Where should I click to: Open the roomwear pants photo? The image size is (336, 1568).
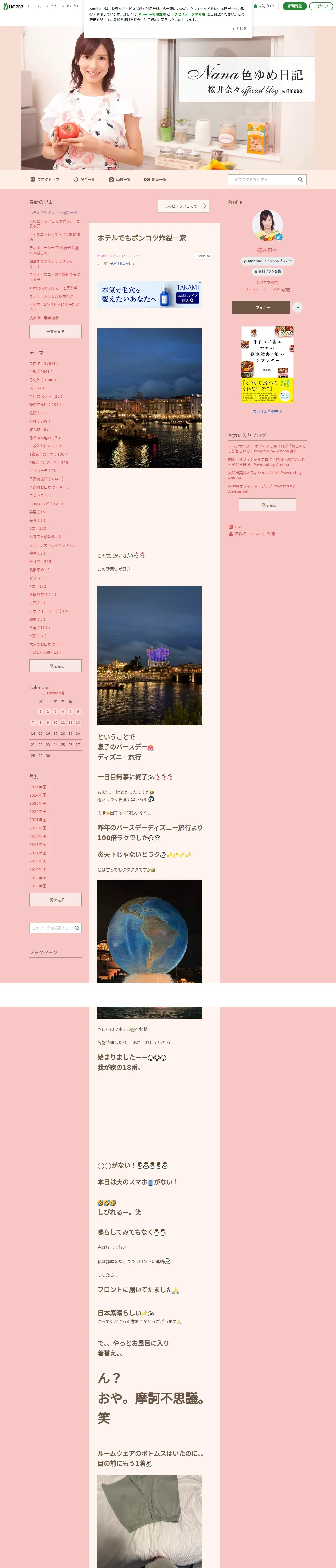(149, 1521)
